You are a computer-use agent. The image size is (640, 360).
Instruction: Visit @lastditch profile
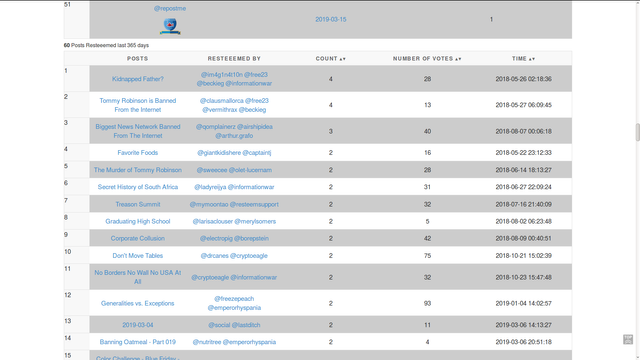(246, 325)
